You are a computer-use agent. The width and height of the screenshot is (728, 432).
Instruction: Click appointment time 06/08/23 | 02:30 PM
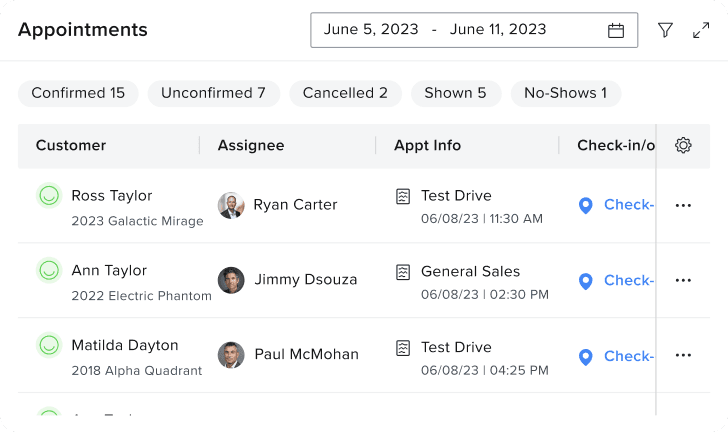[x=485, y=295]
